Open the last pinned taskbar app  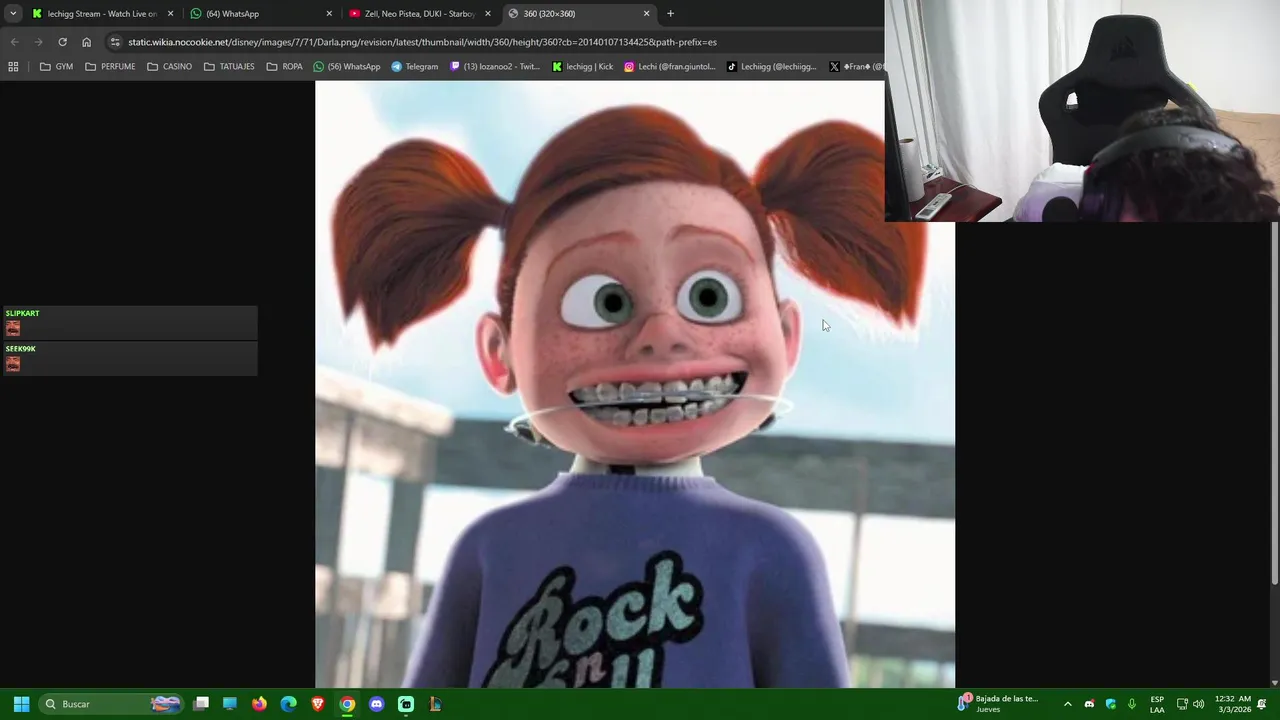434,704
